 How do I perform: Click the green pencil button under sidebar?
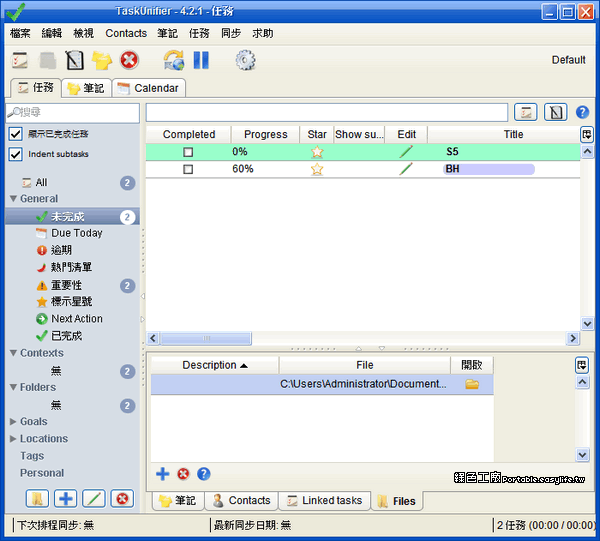pos(94,499)
